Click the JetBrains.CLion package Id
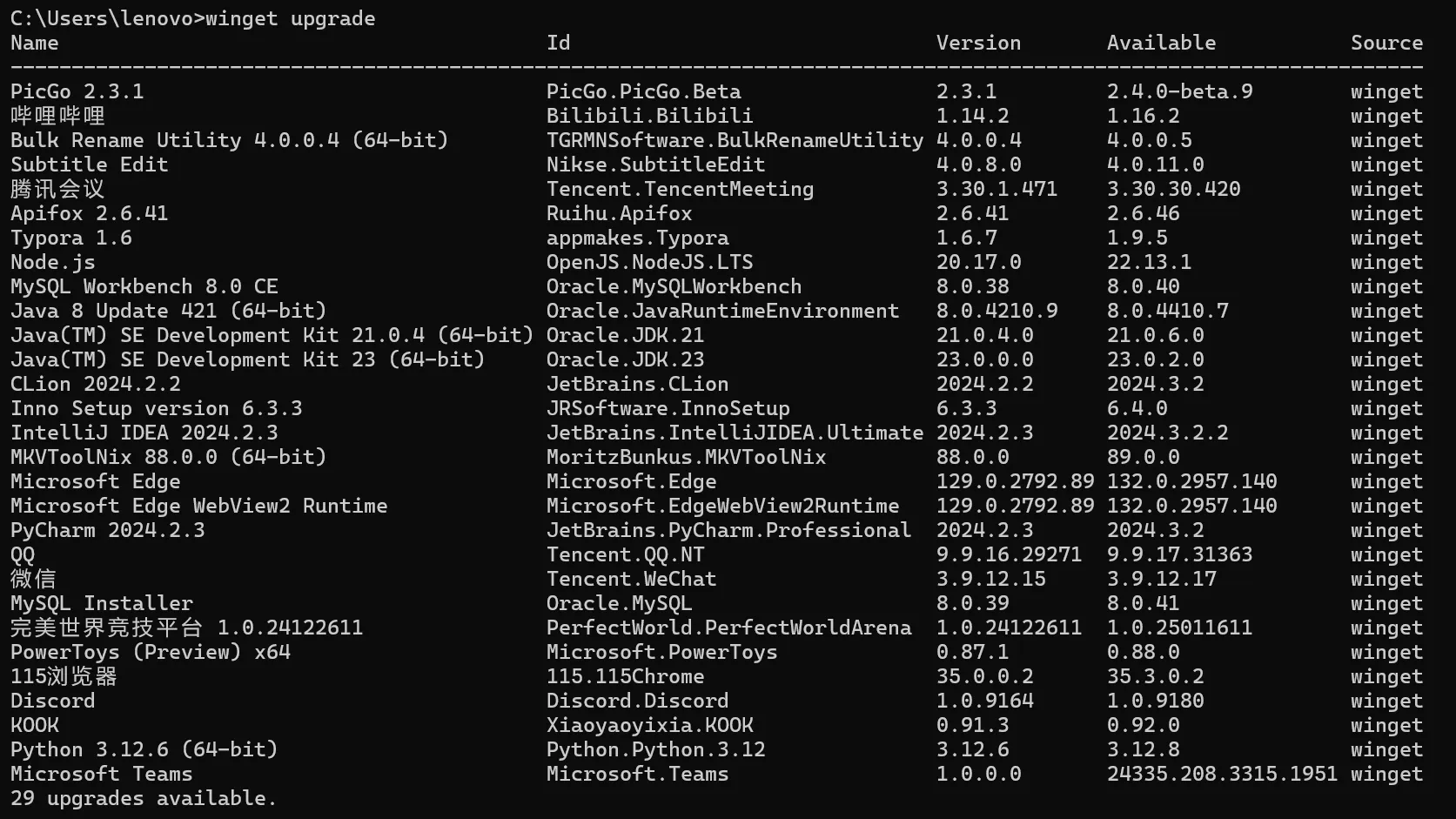Screen dimensions: 1456x819 (x=637, y=384)
